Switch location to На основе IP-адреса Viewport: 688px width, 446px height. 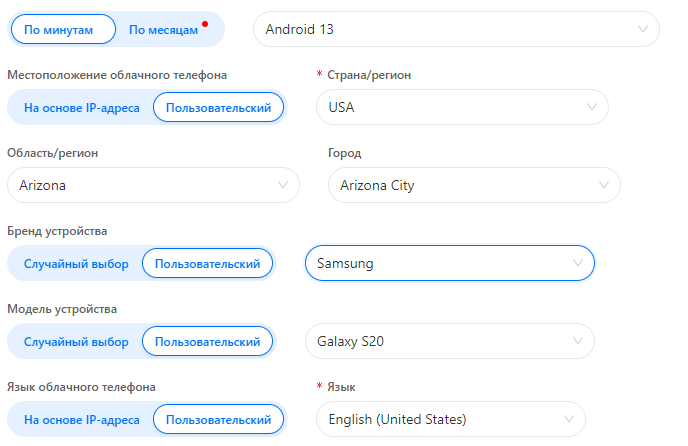click(x=82, y=108)
